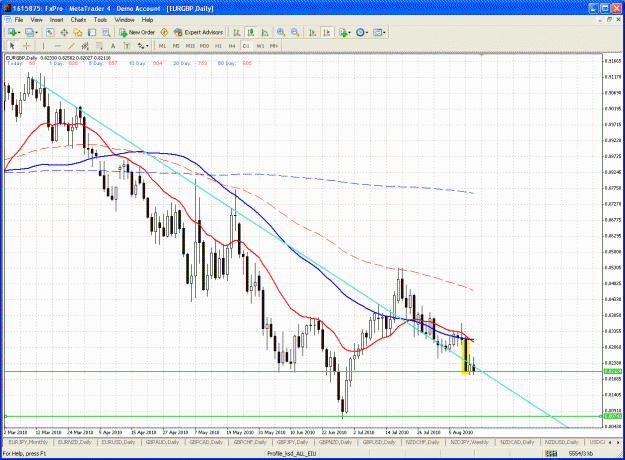This screenshot has height=460, width=625.
Task: Switch to M15 timeframe
Action: (x=190, y=46)
